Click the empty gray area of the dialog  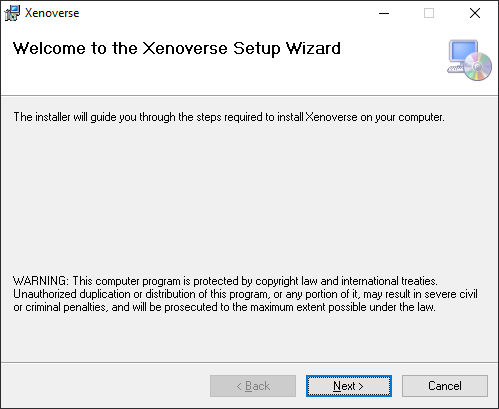(x=249, y=200)
